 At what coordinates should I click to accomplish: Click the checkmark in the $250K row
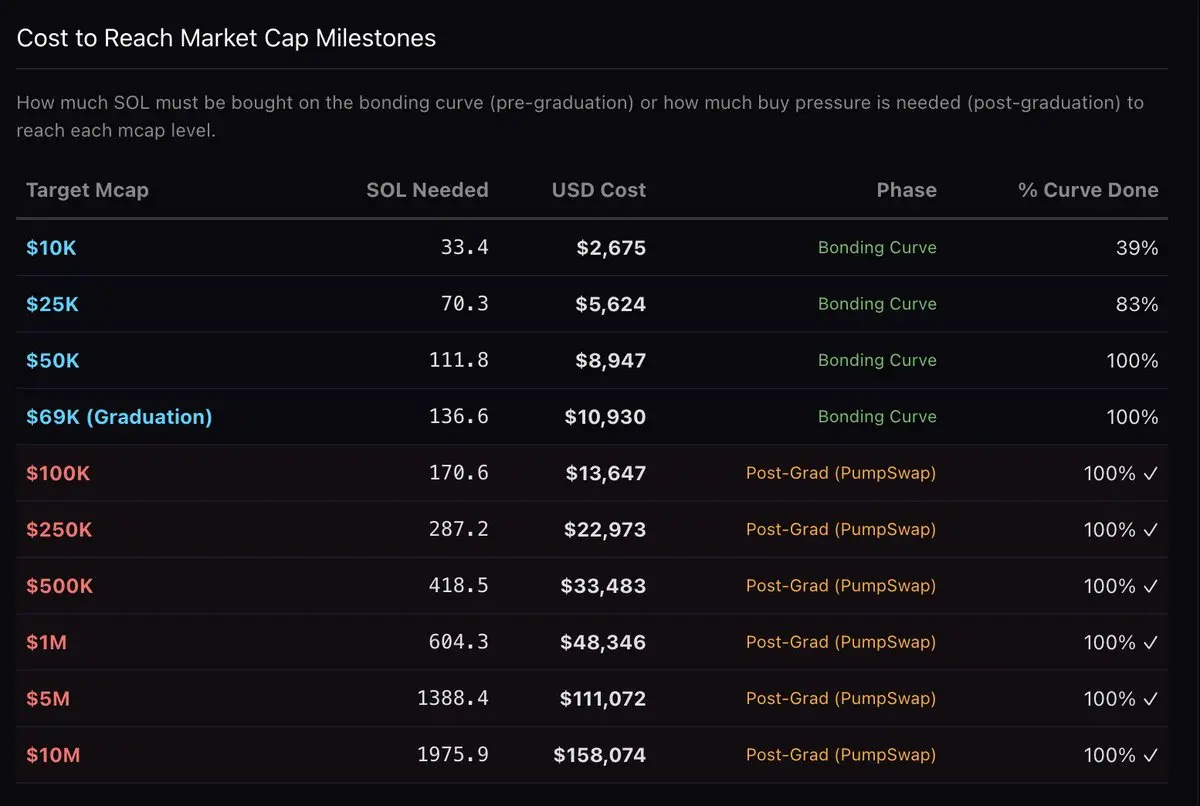click(1150, 529)
